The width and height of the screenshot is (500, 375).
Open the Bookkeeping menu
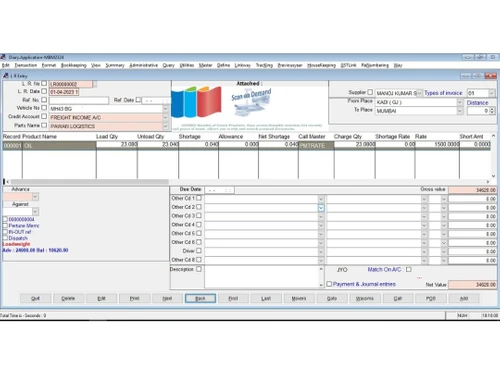coord(74,65)
